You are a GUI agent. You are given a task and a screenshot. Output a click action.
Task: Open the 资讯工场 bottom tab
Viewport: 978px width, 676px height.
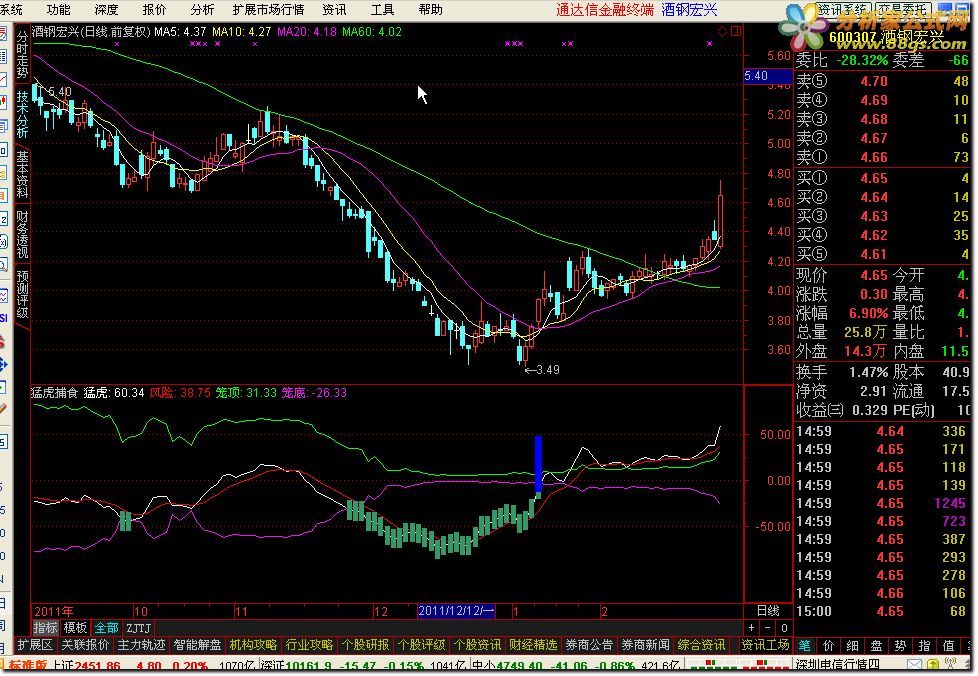(x=765, y=644)
